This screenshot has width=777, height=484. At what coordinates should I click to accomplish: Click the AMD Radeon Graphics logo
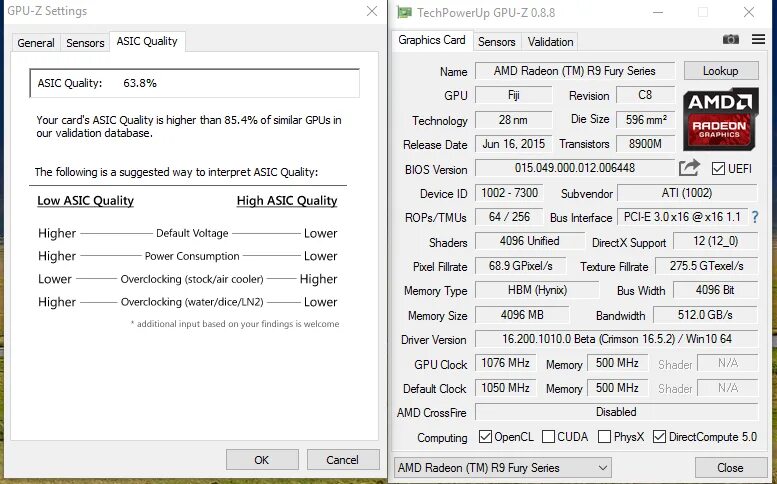click(720, 119)
